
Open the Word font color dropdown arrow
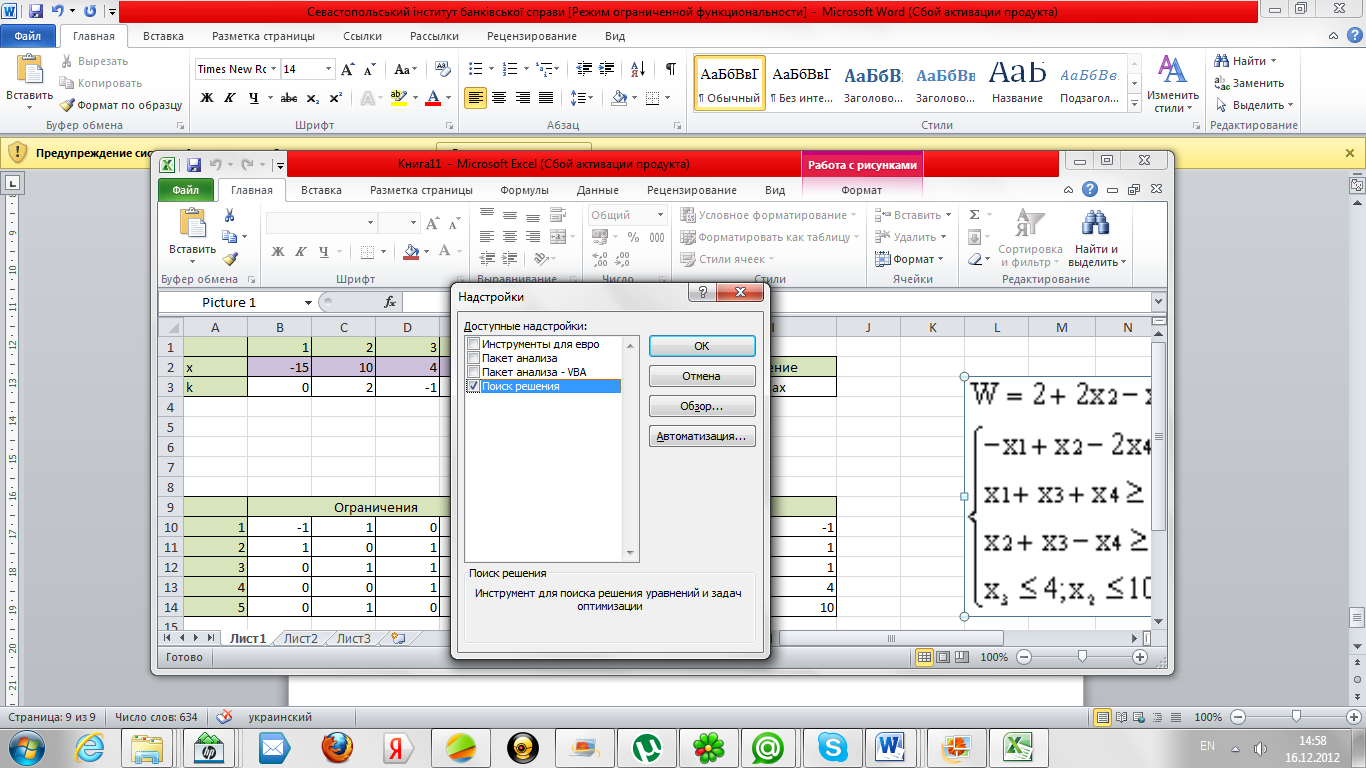(x=448, y=98)
